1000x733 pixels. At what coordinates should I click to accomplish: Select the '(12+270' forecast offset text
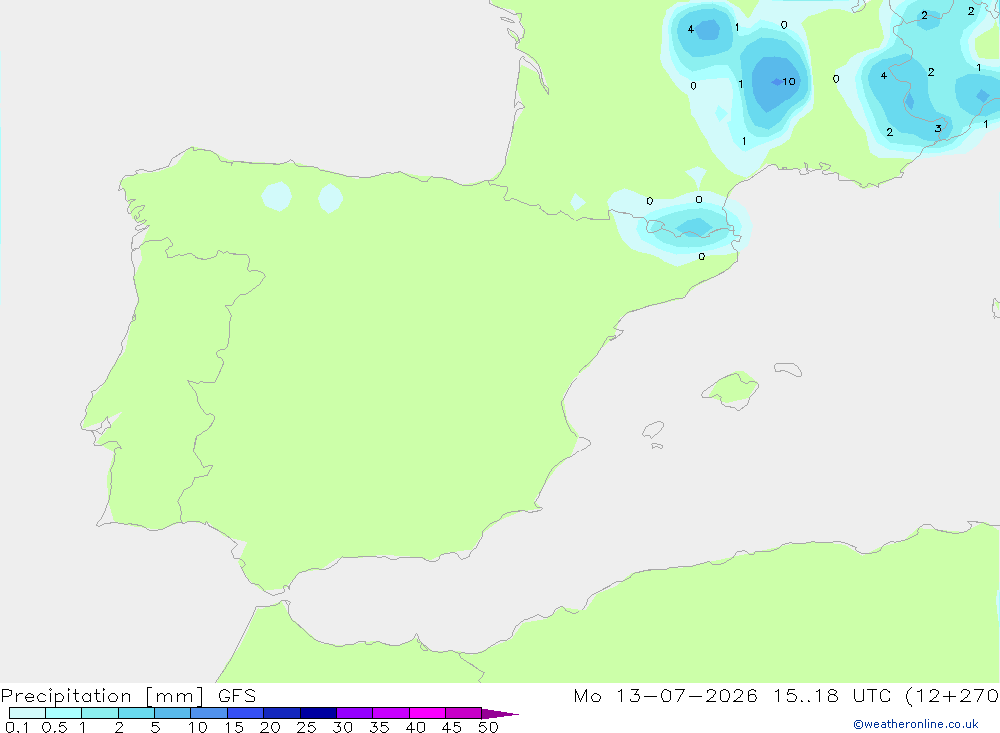pyautogui.click(x=952, y=695)
